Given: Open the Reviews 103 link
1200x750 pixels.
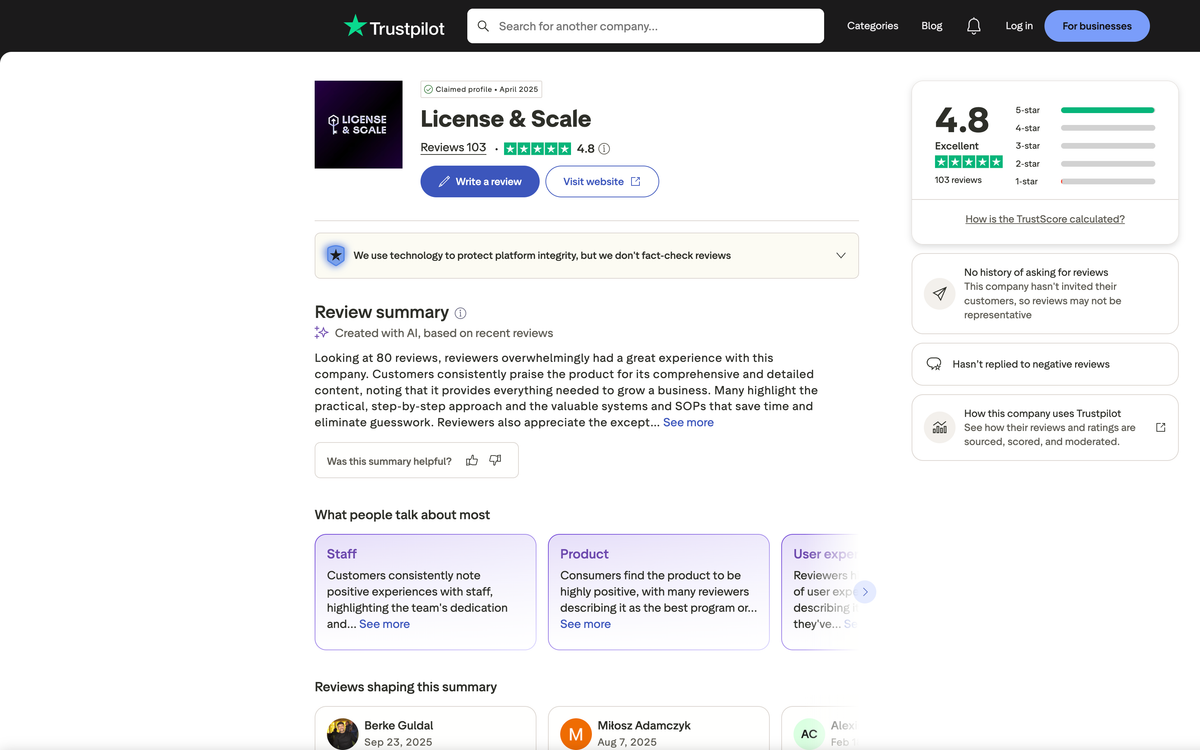Looking at the screenshot, I should [453, 148].
